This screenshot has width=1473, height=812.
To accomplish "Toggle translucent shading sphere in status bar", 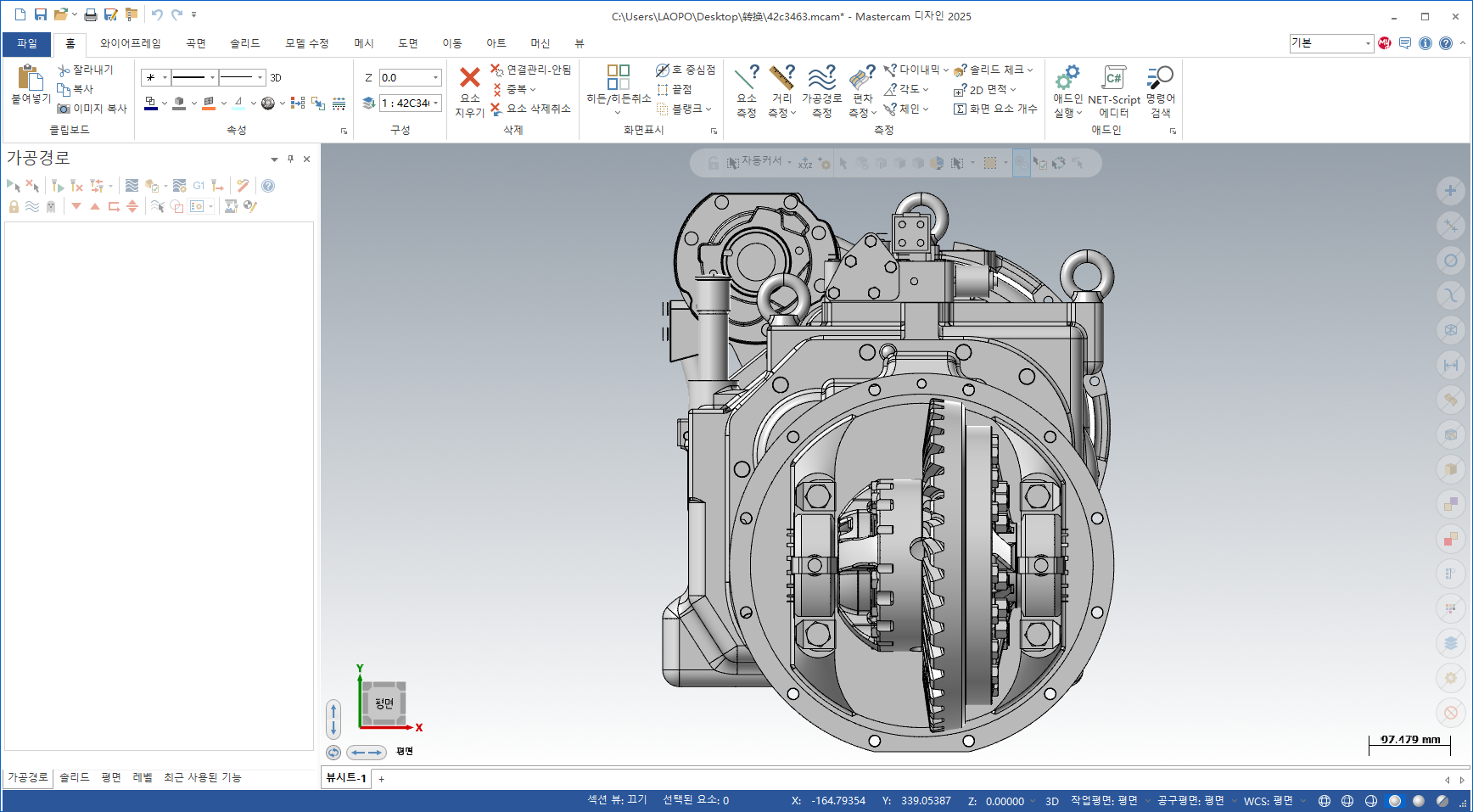I will (1442, 801).
